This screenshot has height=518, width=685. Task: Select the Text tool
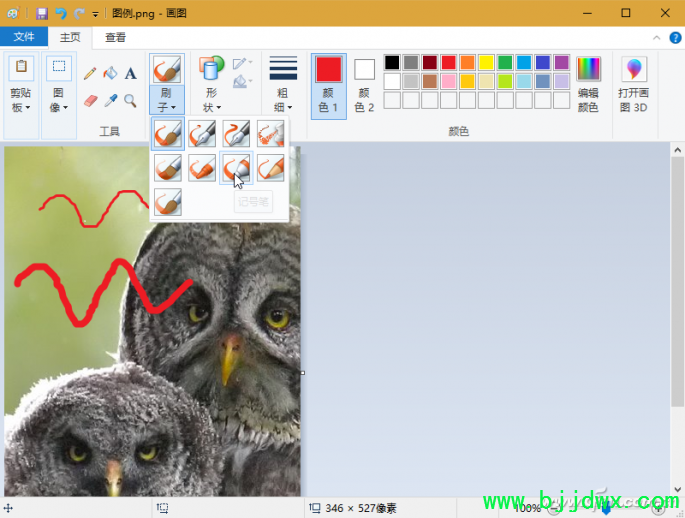click(x=130, y=73)
